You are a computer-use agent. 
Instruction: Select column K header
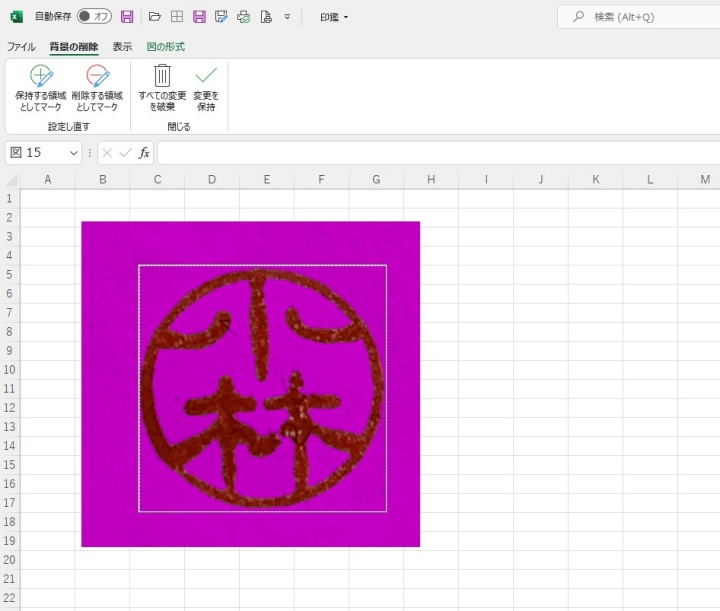tap(596, 179)
